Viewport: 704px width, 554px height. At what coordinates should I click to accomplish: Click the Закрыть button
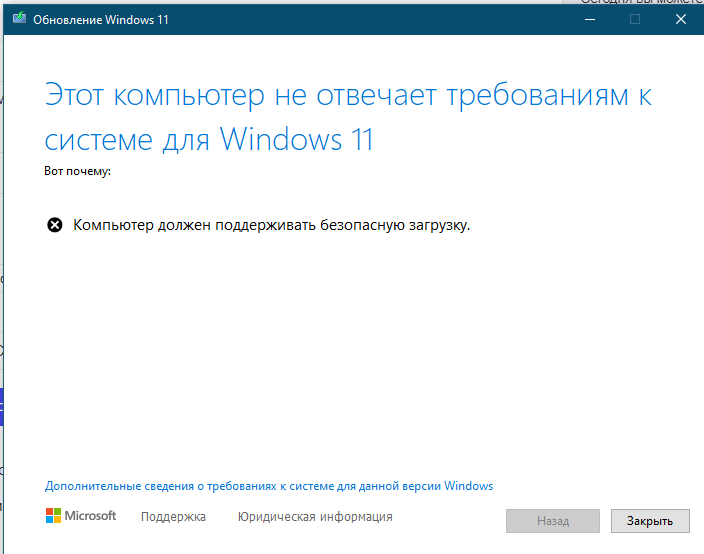coord(650,521)
